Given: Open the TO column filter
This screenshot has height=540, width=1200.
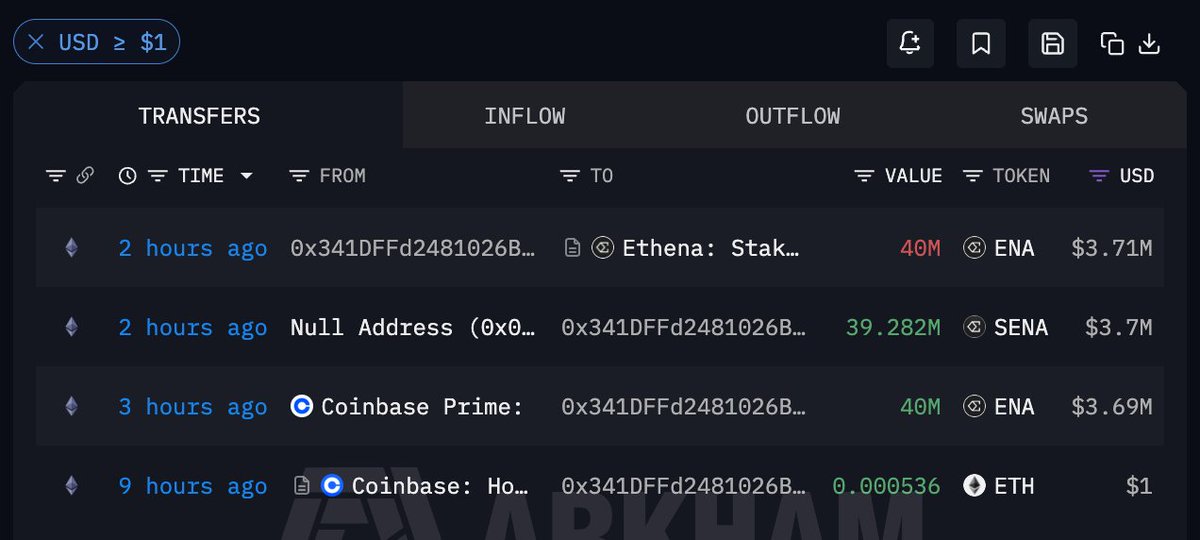Looking at the screenshot, I should pos(569,176).
